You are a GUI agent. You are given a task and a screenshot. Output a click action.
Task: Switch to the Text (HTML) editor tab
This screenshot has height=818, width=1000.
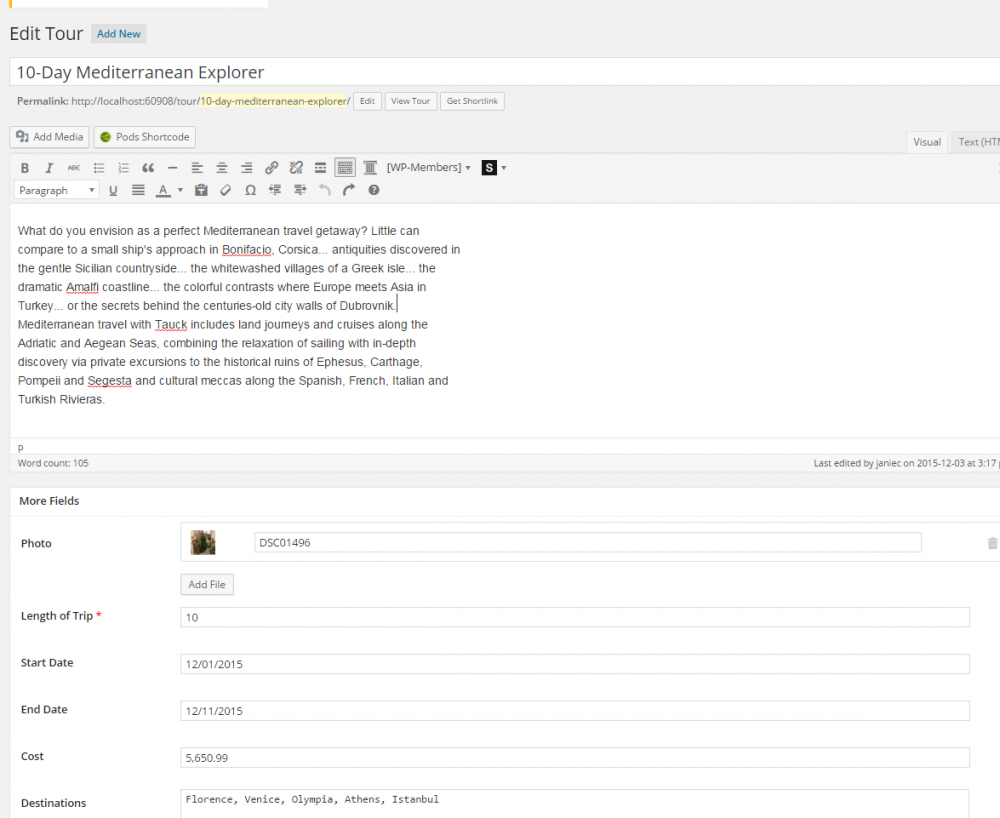click(977, 142)
